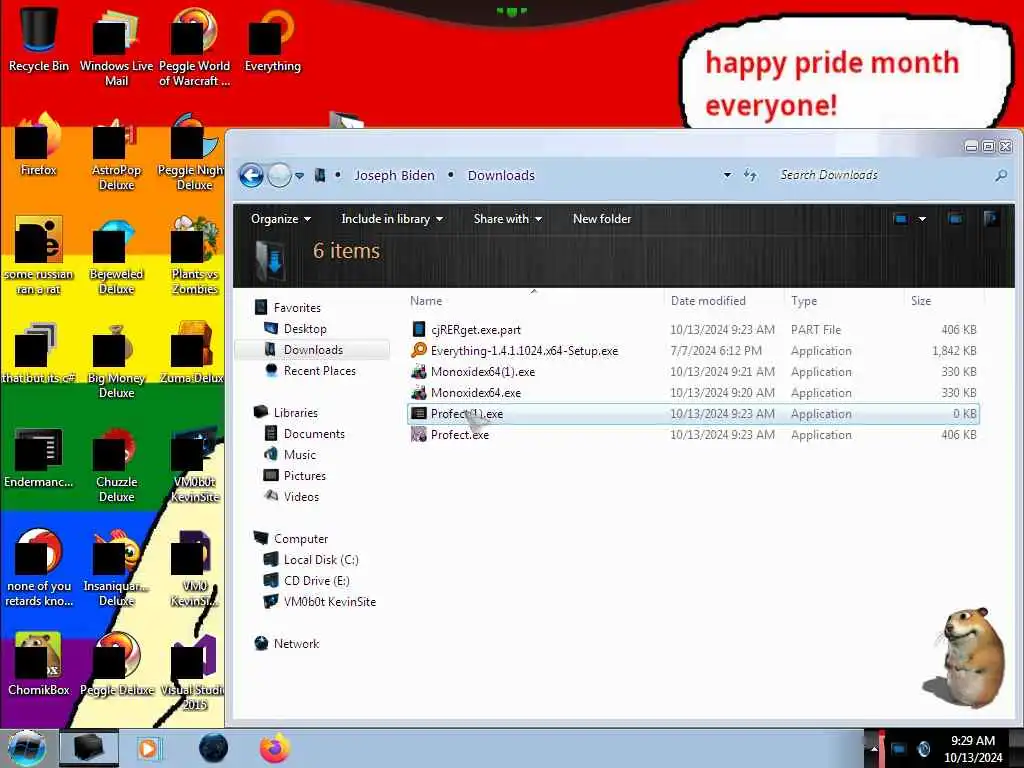Toggle the preview pane icon
1024x768 pixels.
pyautogui.click(x=955, y=219)
